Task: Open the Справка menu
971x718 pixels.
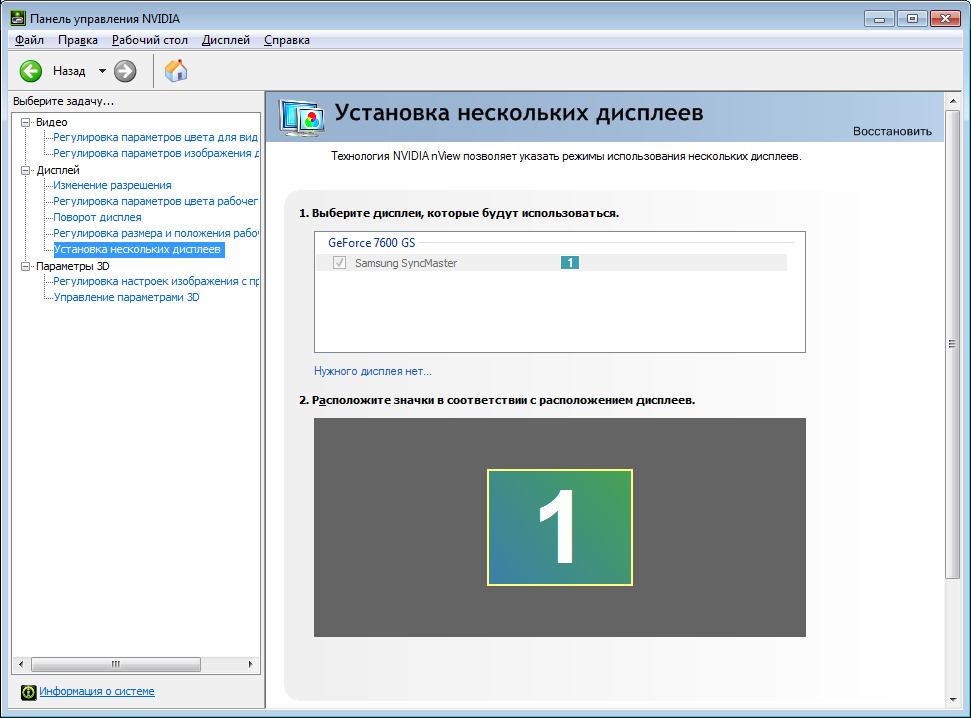Action: (287, 40)
